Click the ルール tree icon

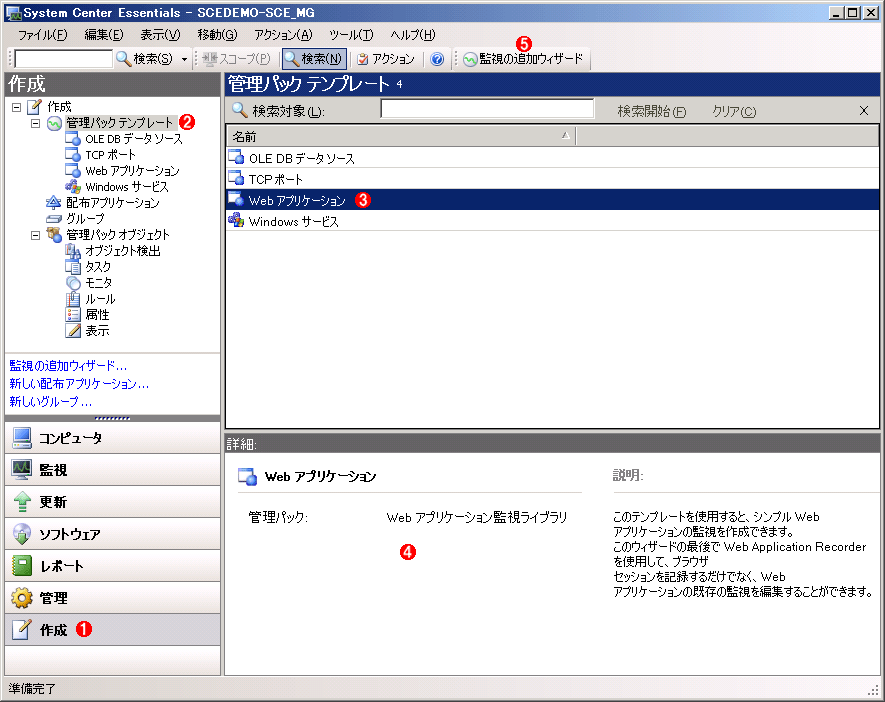73,299
